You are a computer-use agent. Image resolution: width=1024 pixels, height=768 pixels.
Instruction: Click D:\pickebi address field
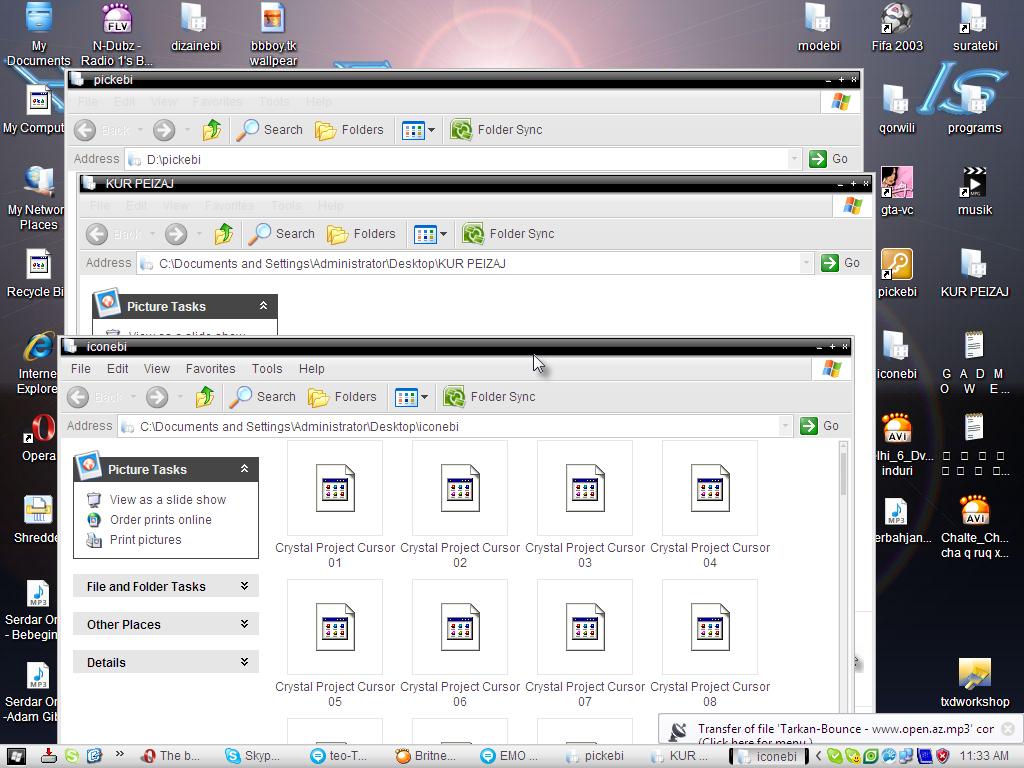pyautogui.click(x=463, y=159)
